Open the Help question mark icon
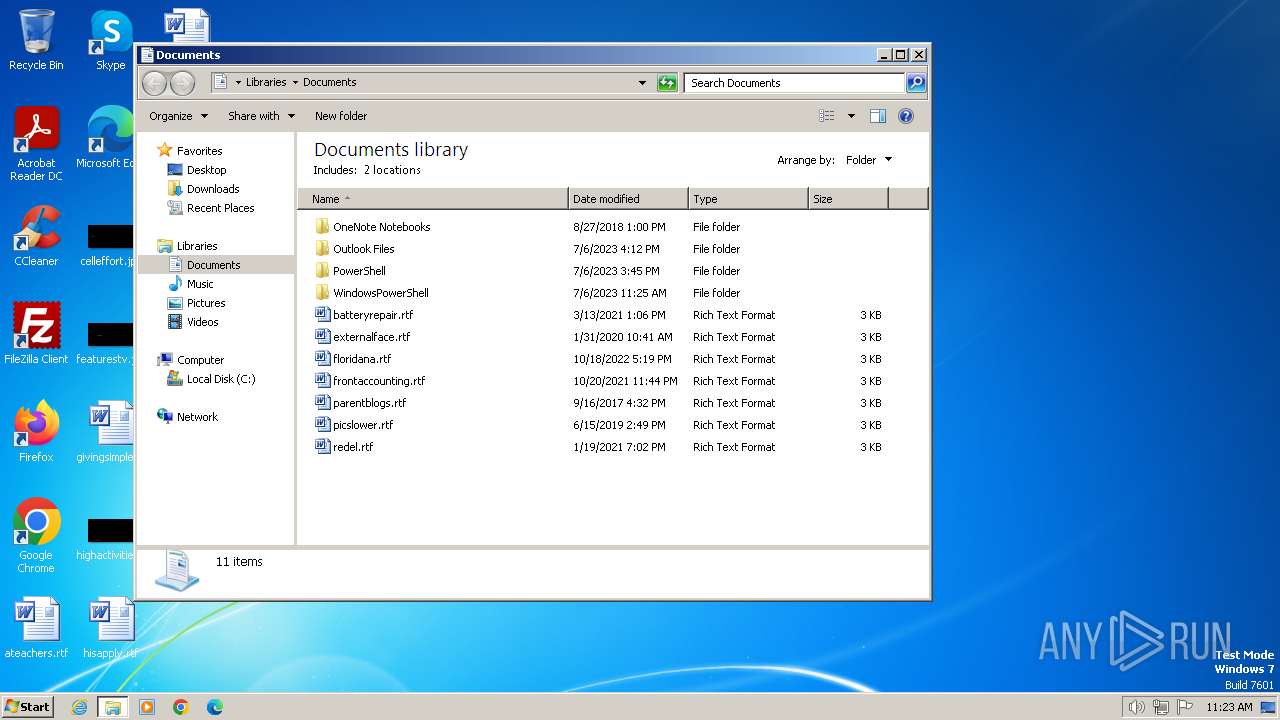This screenshot has height=720, width=1280. tap(906, 116)
